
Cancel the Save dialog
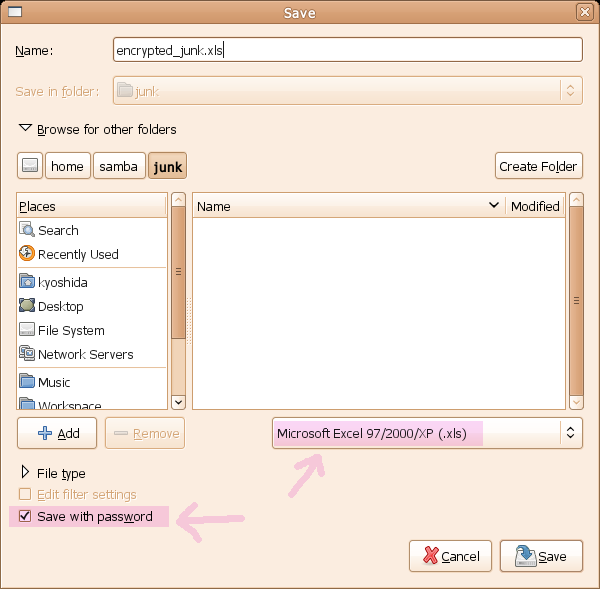coord(450,556)
